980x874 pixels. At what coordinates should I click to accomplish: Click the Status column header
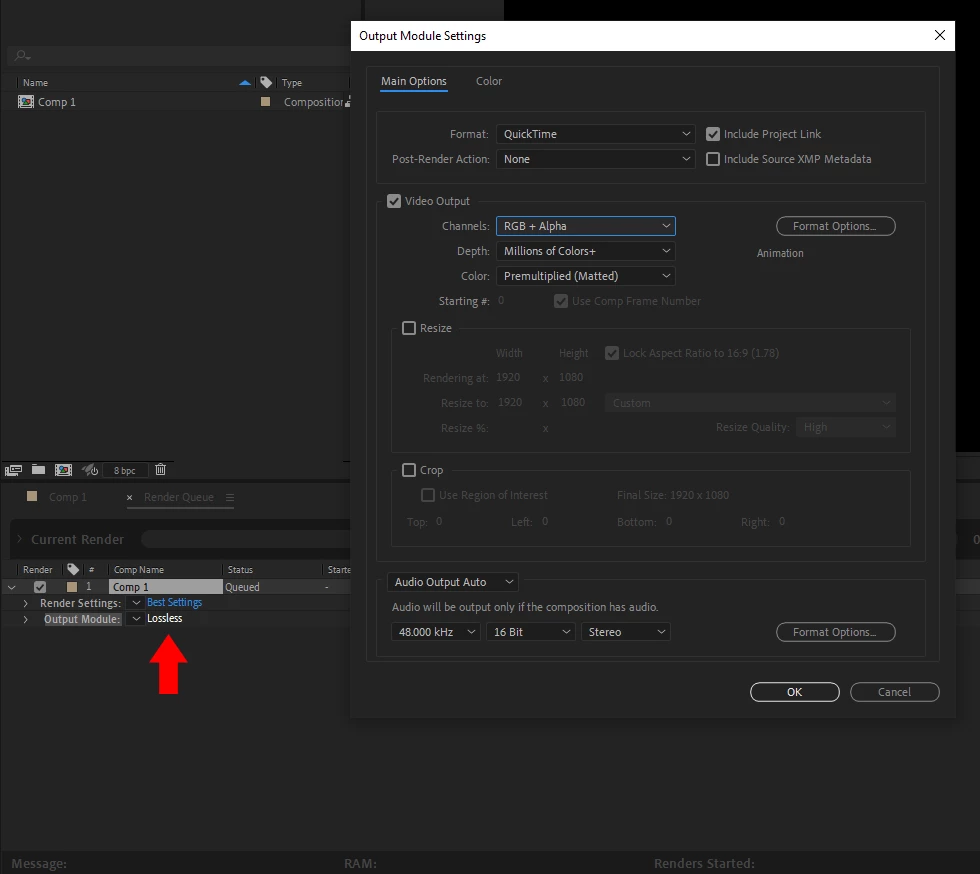pos(240,570)
